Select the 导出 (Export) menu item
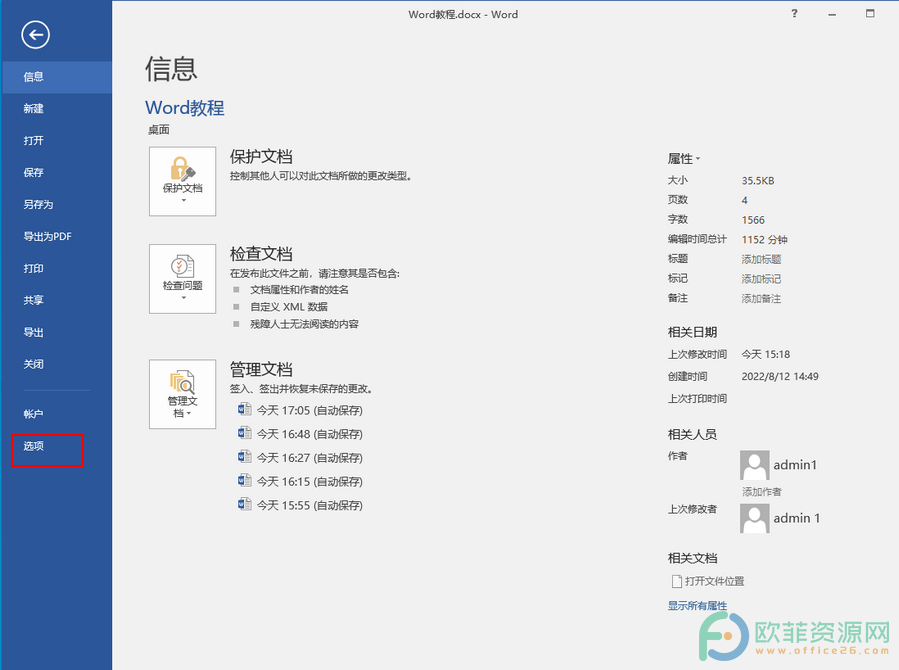The width and height of the screenshot is (899, 670). (57, 332)
